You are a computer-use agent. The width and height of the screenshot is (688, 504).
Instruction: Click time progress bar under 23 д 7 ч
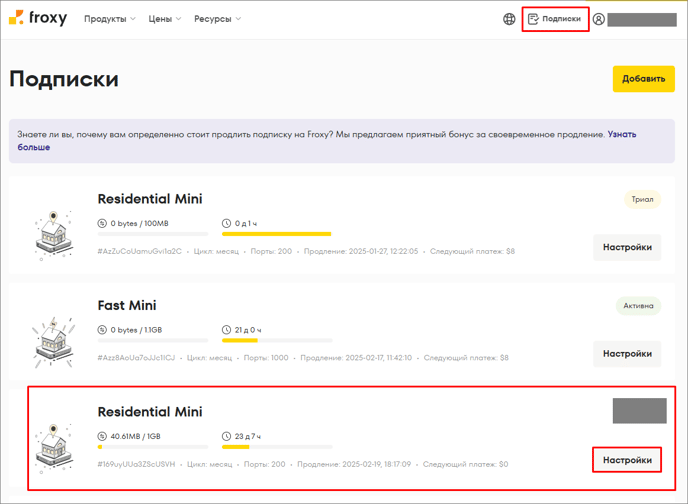pyautogui.click(x=277, y=447)
